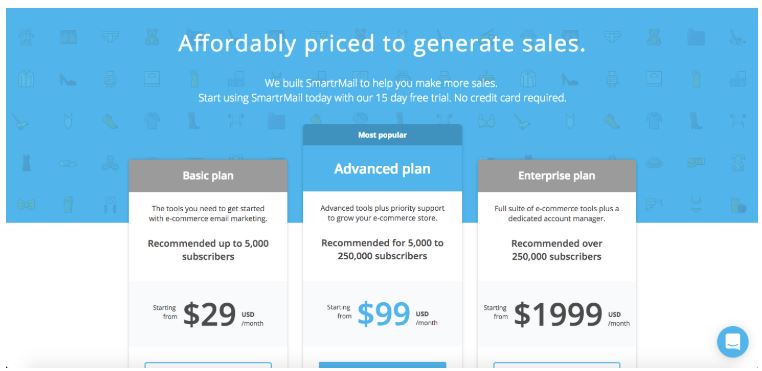Screen dimensions: 762x371
Task: Click the 'Affordably priced to generate sales' heading
Action: point(381,44)
